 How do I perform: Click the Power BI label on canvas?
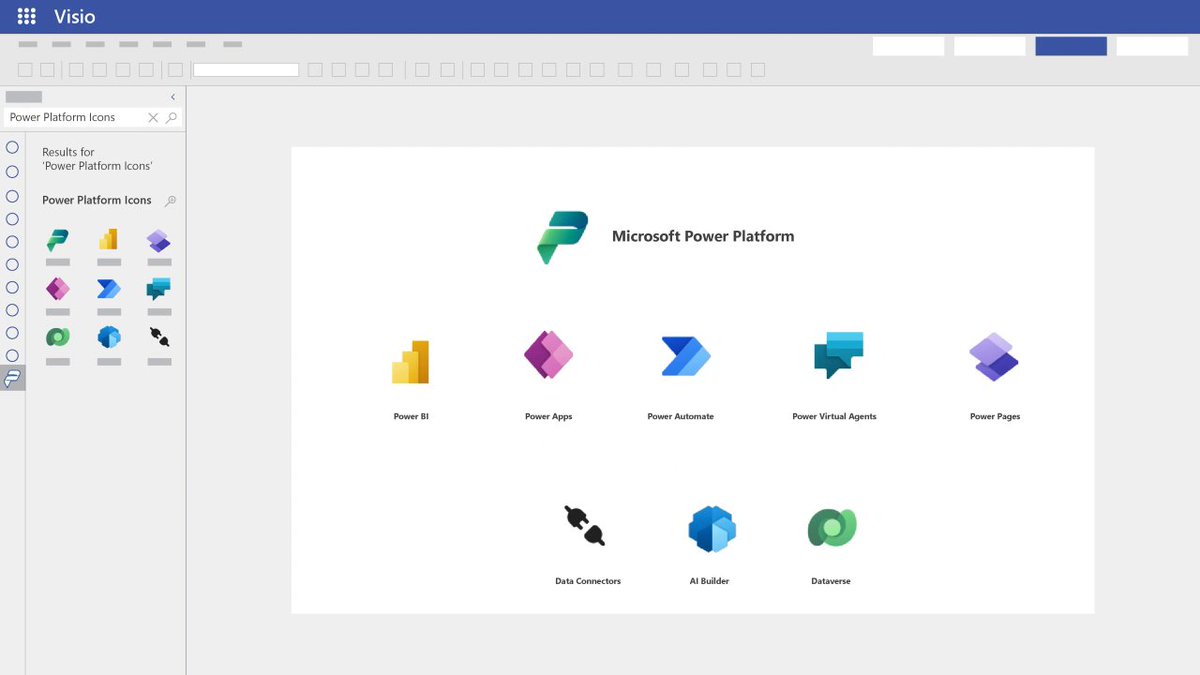(x=411, y=416)
